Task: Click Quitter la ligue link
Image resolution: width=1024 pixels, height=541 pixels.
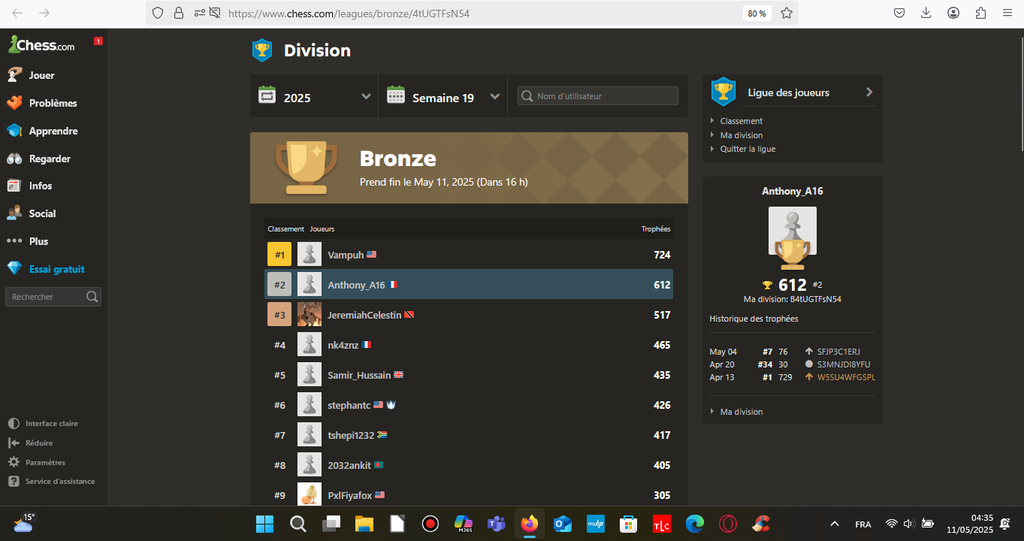Action: [x=747, y=149]
